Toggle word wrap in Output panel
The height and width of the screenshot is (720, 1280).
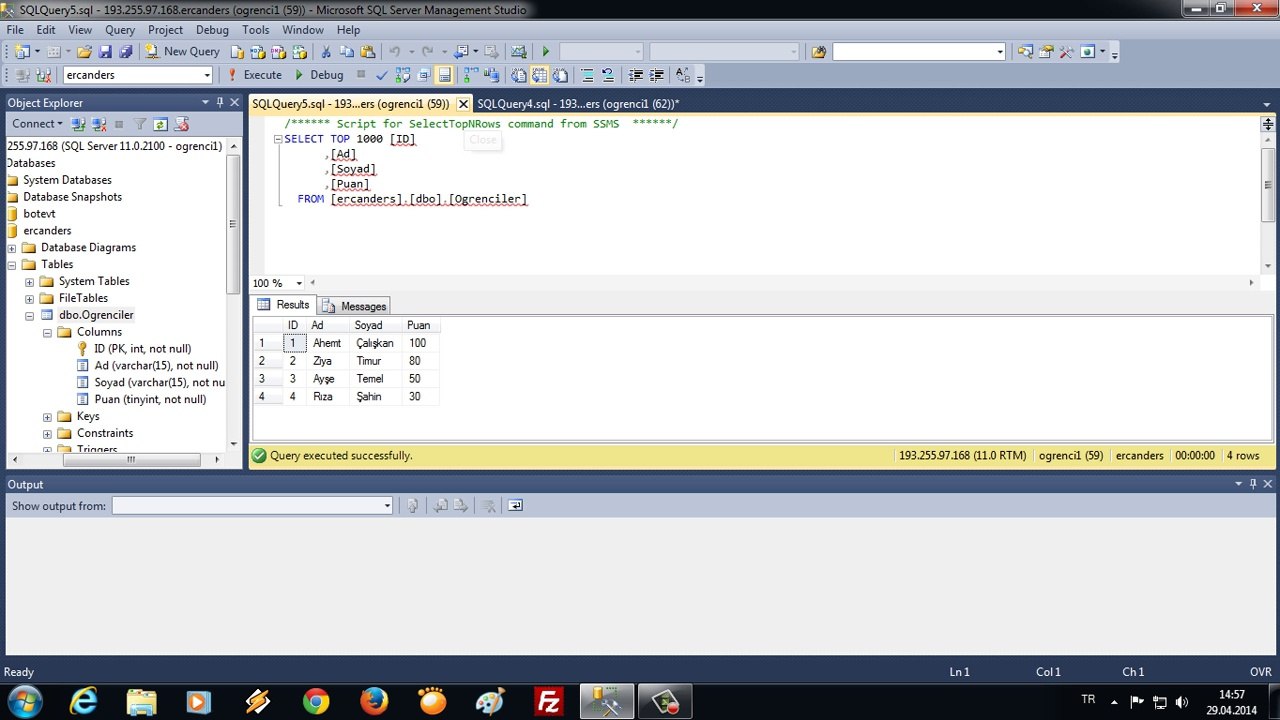pyautogui.click(x=515, y=506)
